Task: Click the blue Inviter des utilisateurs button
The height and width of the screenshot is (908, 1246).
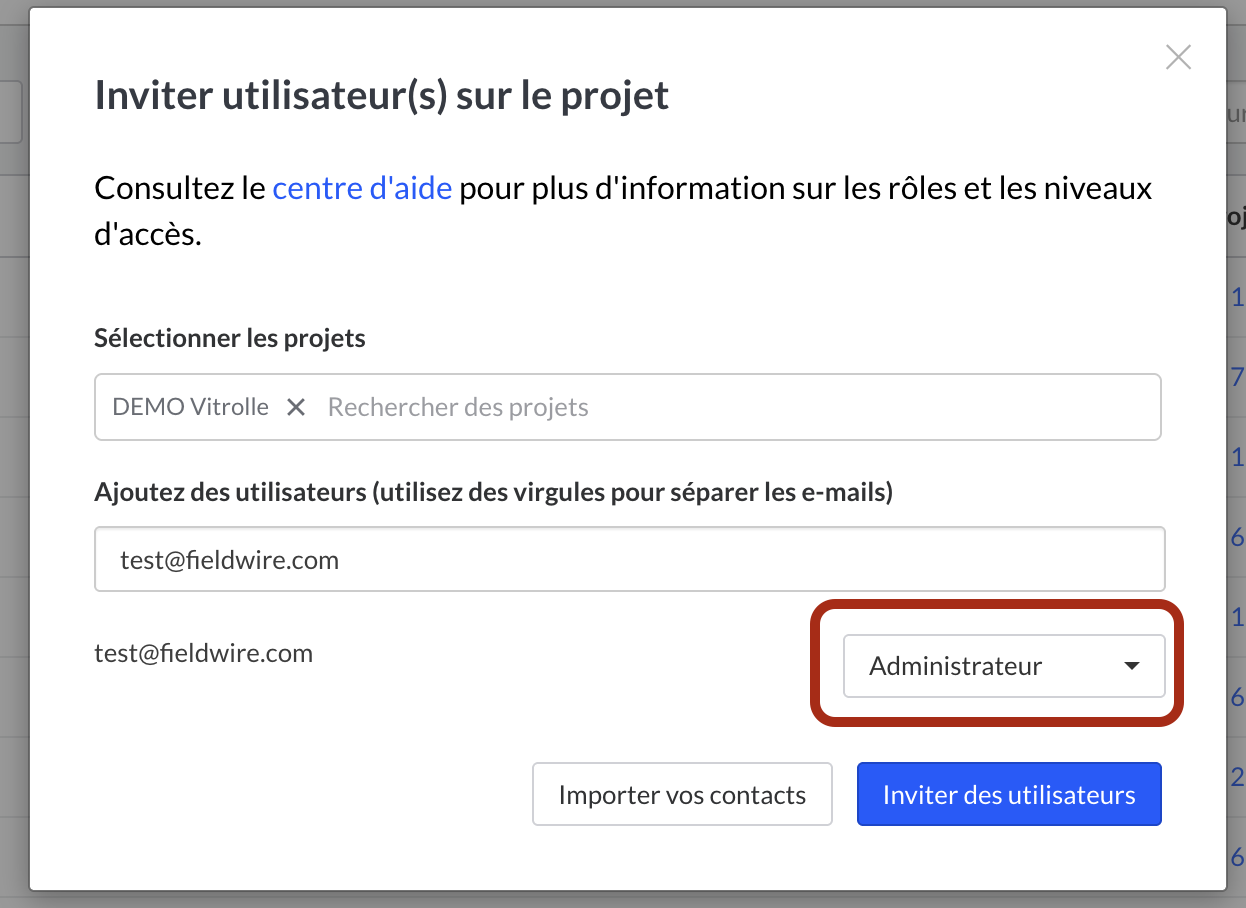Action: (x=1009, y=795)
